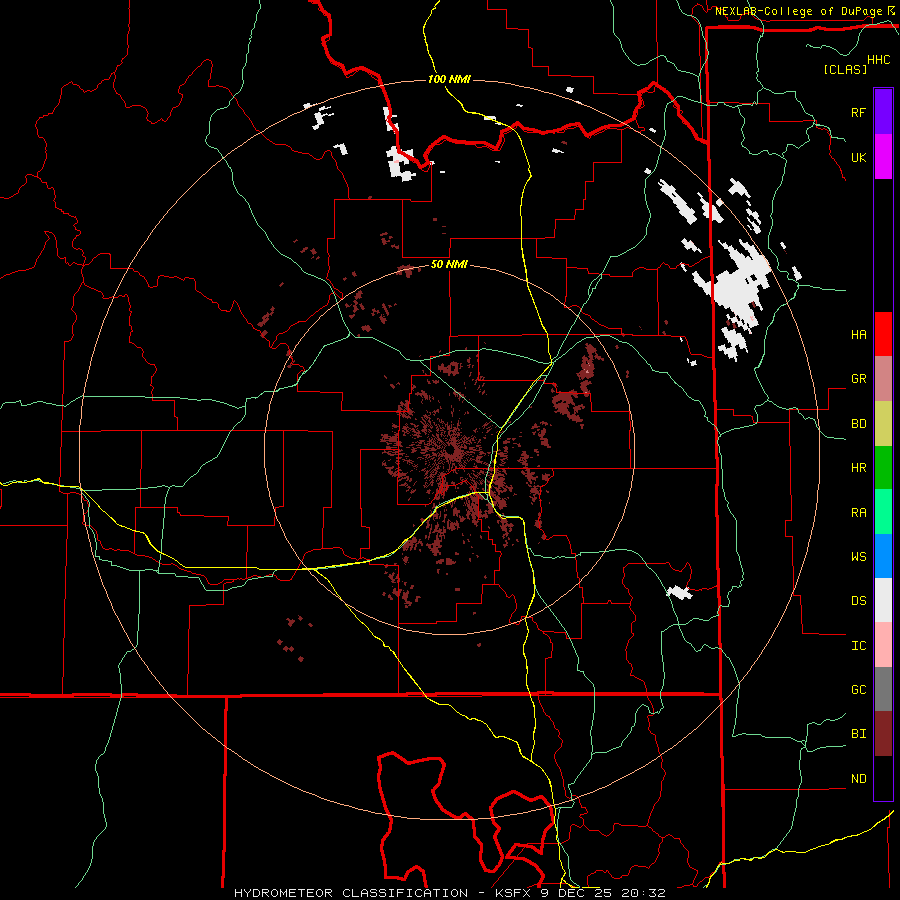Click the 'HYDROMETEOR CLASSIFICATION' title text
The height and width of the screenshot is (900, 900).
point(351,893)
